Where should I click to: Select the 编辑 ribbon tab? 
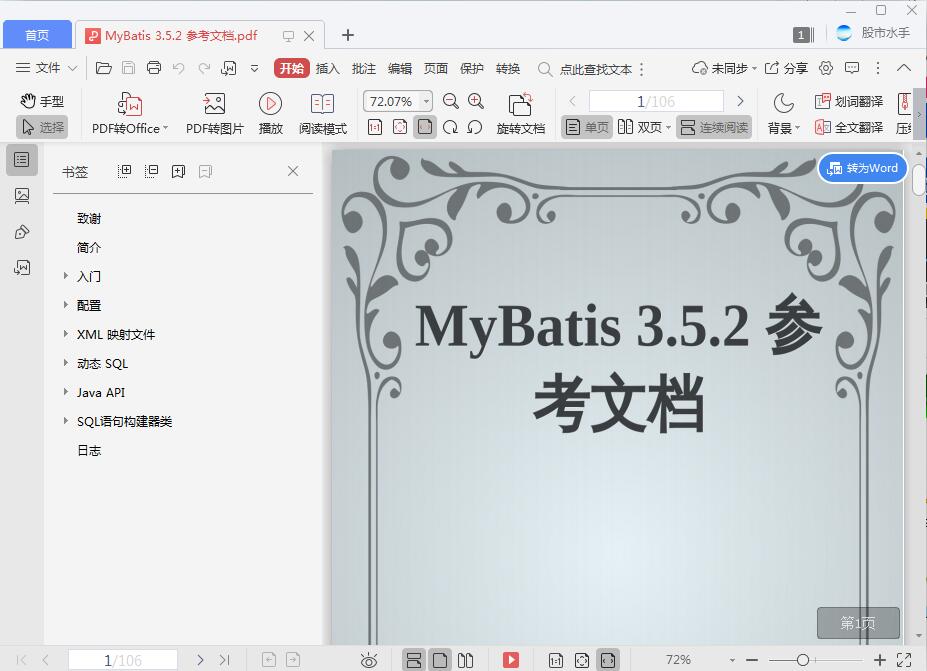[400, 69]
